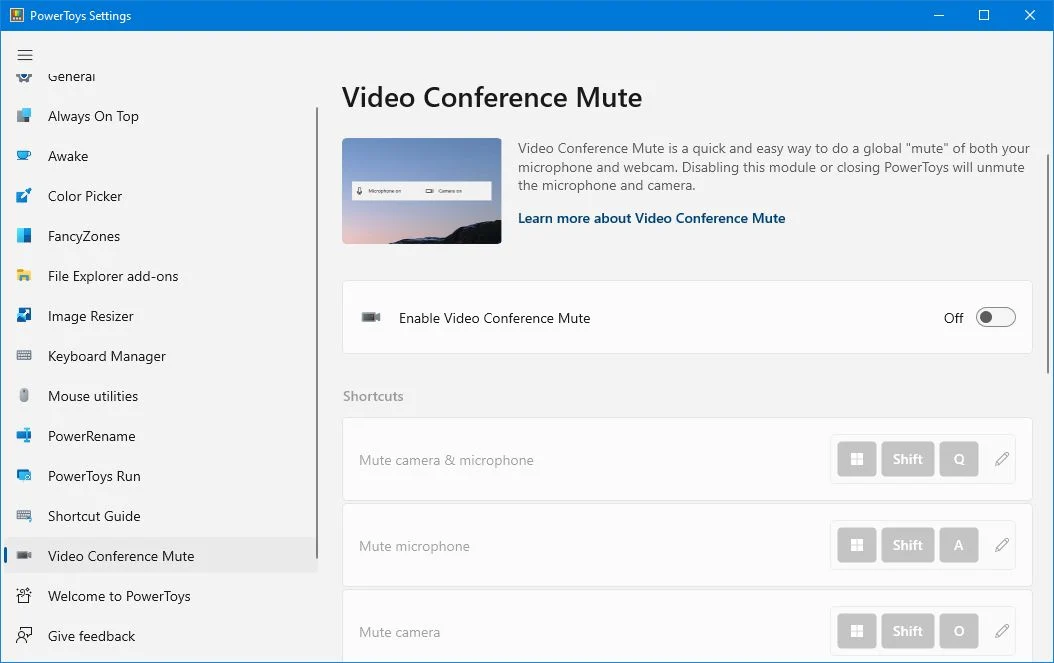Click the Video Conference Mute preview image
This screenshot has height=663, width=1054.
coord(421,191)
